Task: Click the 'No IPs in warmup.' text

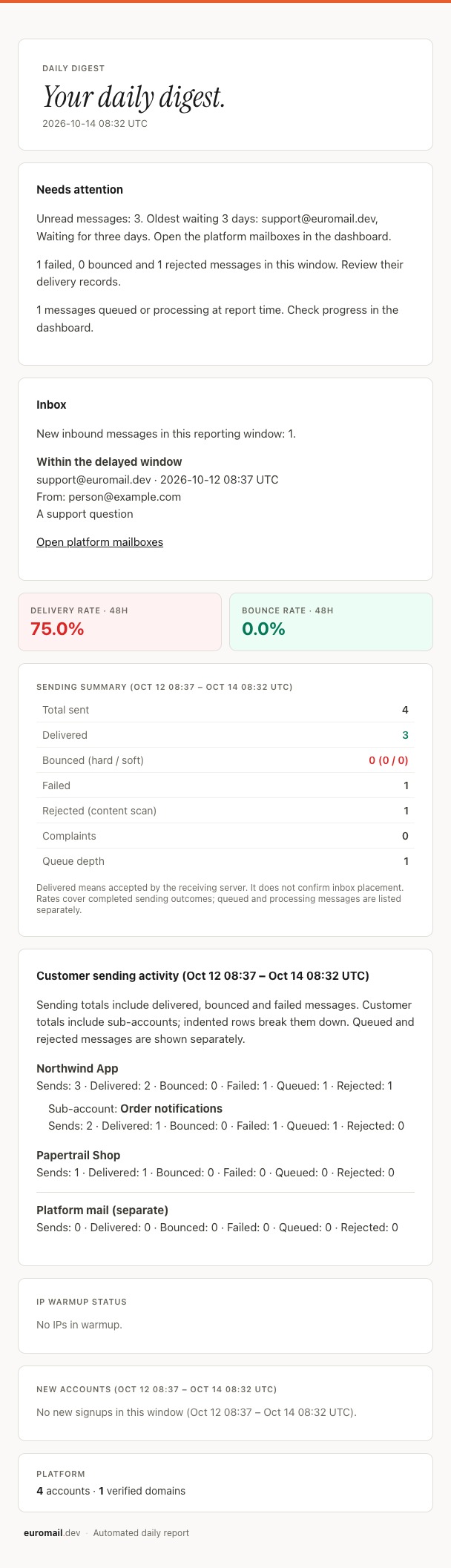Action: [79, 1325]
